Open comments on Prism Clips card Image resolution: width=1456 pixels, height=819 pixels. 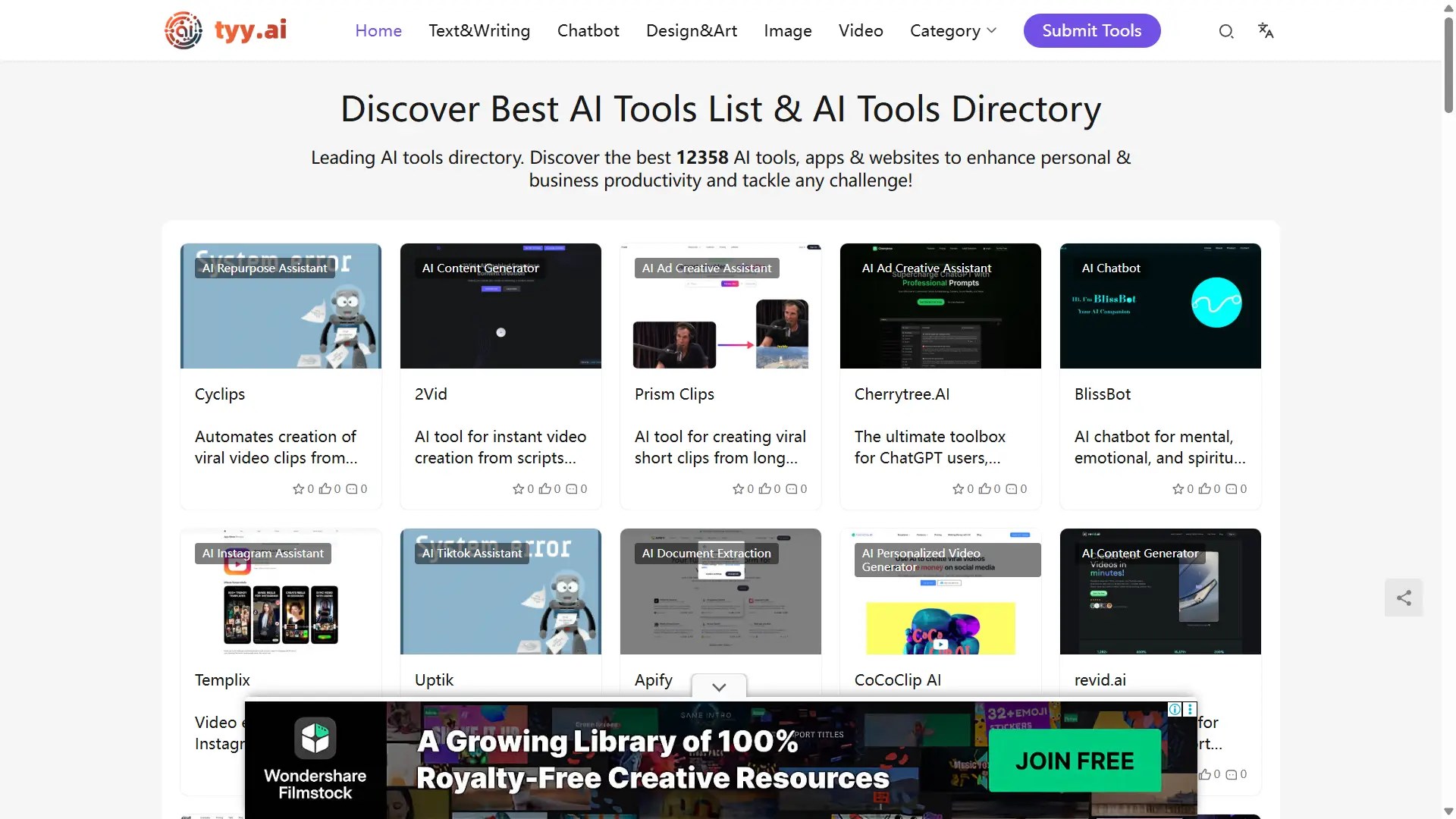(791, 489)
